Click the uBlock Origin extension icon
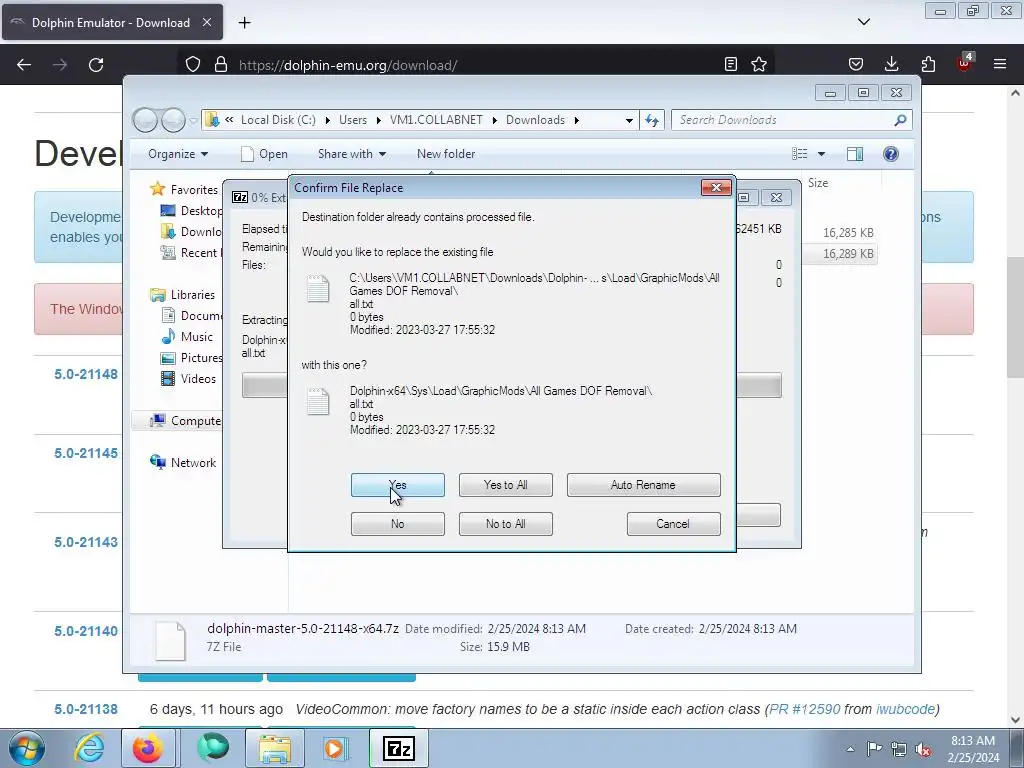This screenshot has height=768, width=1024. coord(965,63)
